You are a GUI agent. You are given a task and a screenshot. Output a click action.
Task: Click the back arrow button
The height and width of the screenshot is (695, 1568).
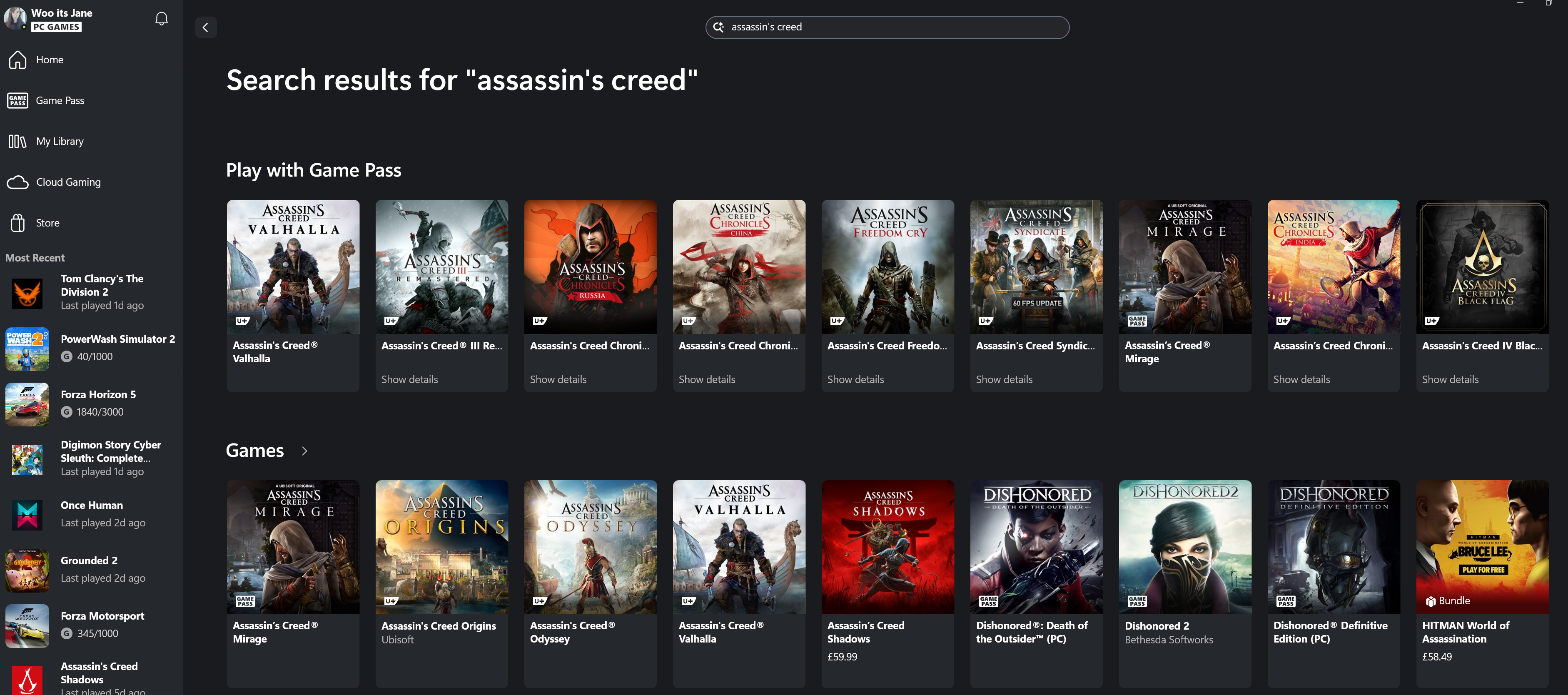pos(206,27)
